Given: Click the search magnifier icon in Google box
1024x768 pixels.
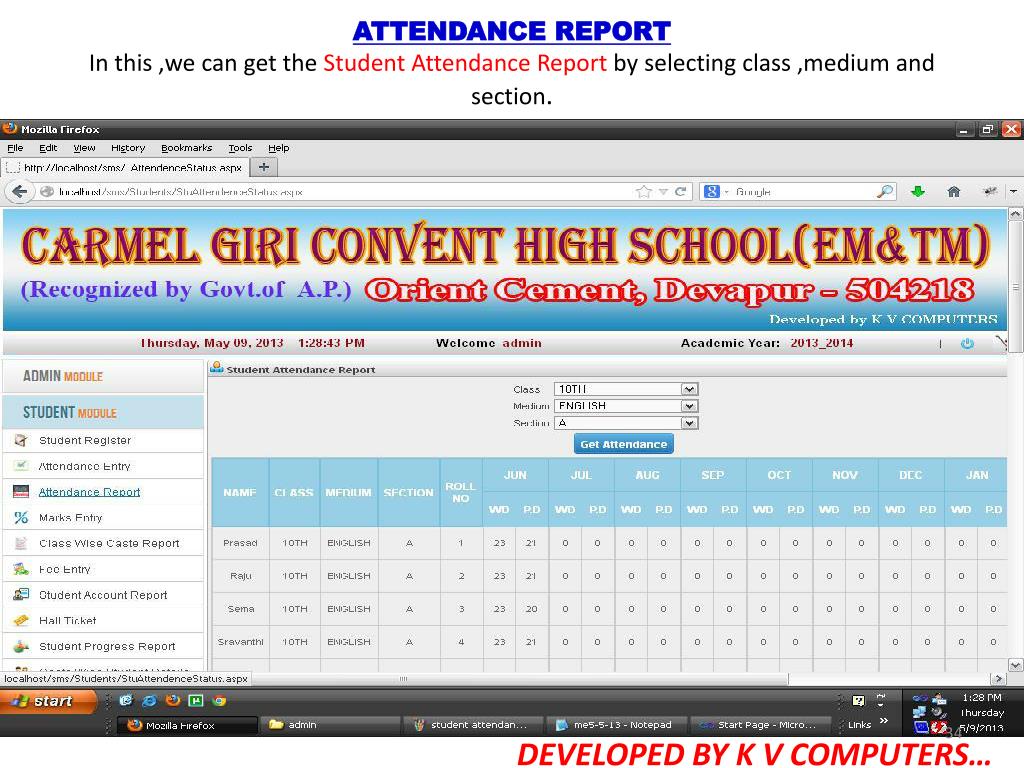Looking at the screenshot, I should [x=884, y=191].
